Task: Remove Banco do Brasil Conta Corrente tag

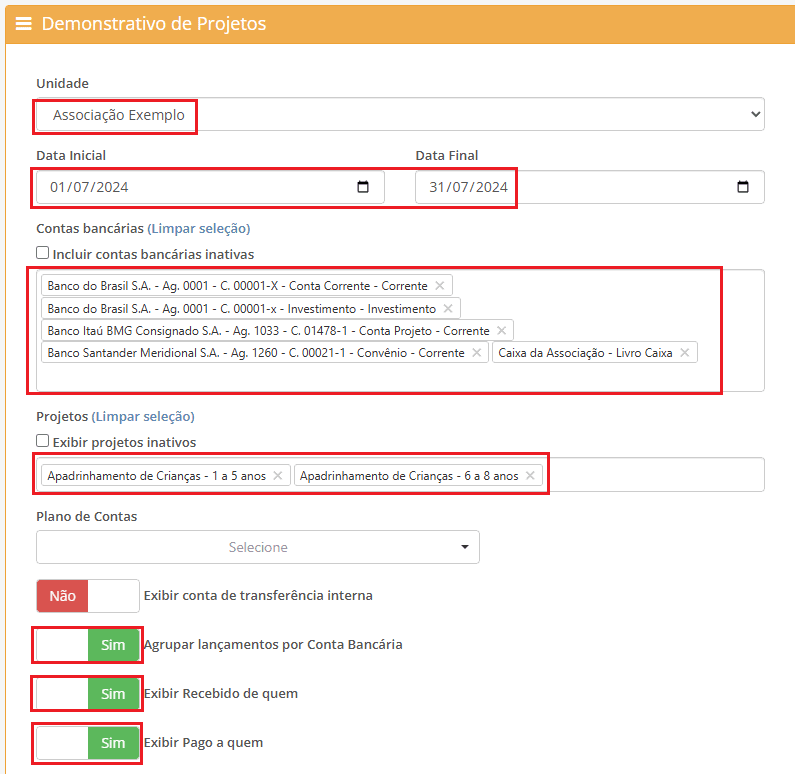Action: (x=440, y=286)
